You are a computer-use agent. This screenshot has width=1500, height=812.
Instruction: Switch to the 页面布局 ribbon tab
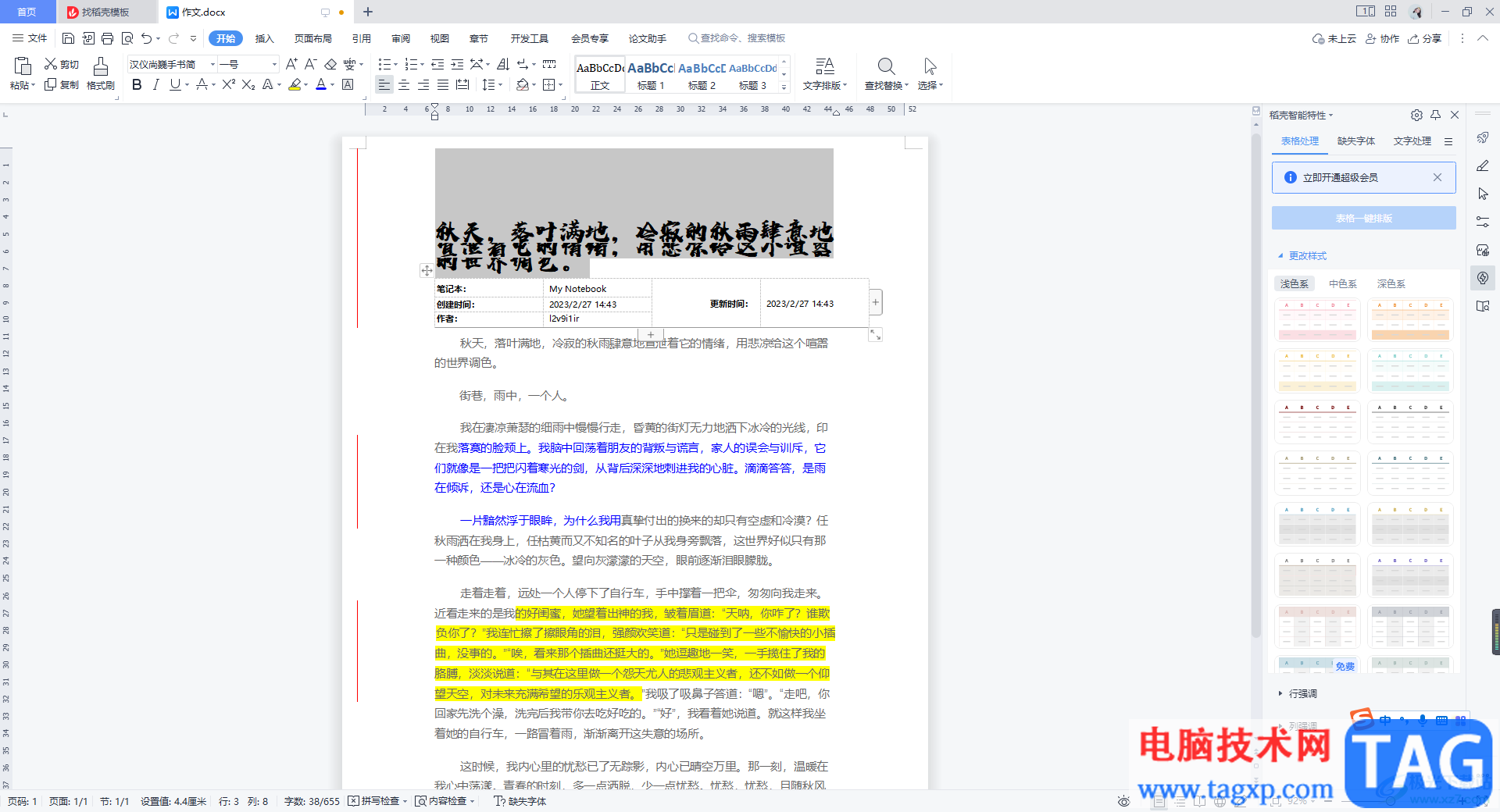pyautogui.click(x=312, y=38)
